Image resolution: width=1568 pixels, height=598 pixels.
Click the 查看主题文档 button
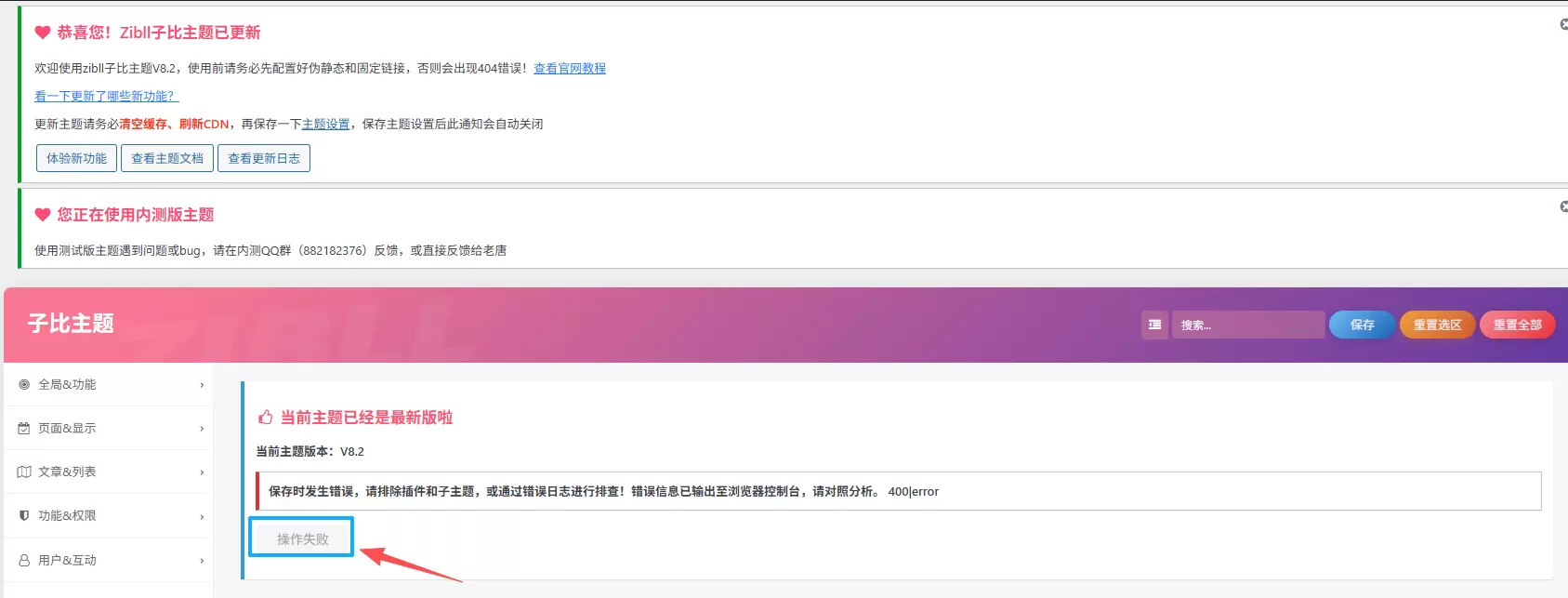coord(167,158)
